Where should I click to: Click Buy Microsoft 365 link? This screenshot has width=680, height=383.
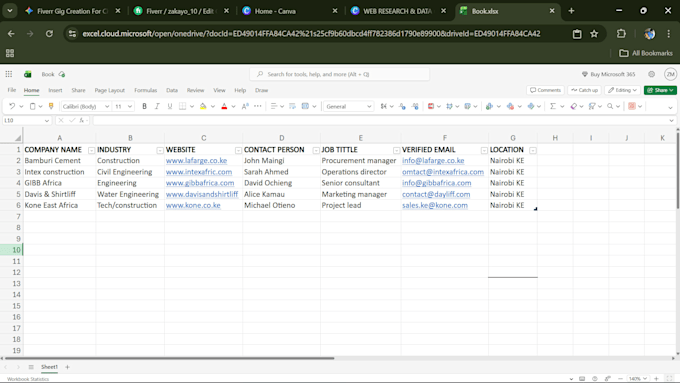(608, 74)
